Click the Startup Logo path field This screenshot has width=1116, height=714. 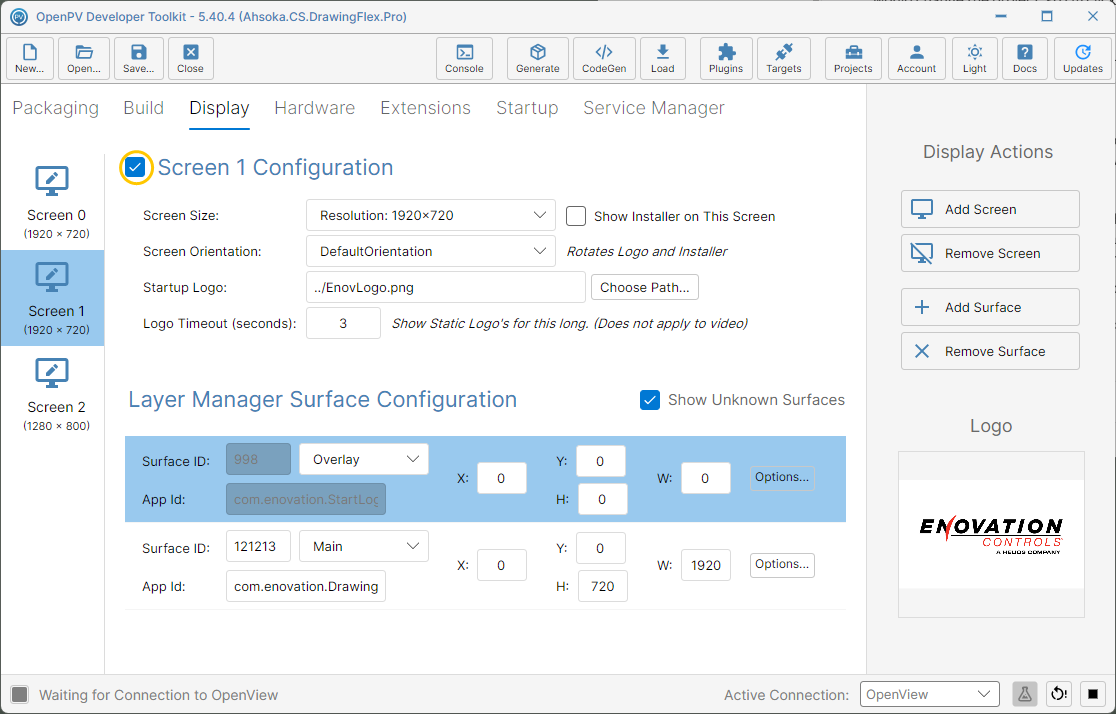pos(446,288)
